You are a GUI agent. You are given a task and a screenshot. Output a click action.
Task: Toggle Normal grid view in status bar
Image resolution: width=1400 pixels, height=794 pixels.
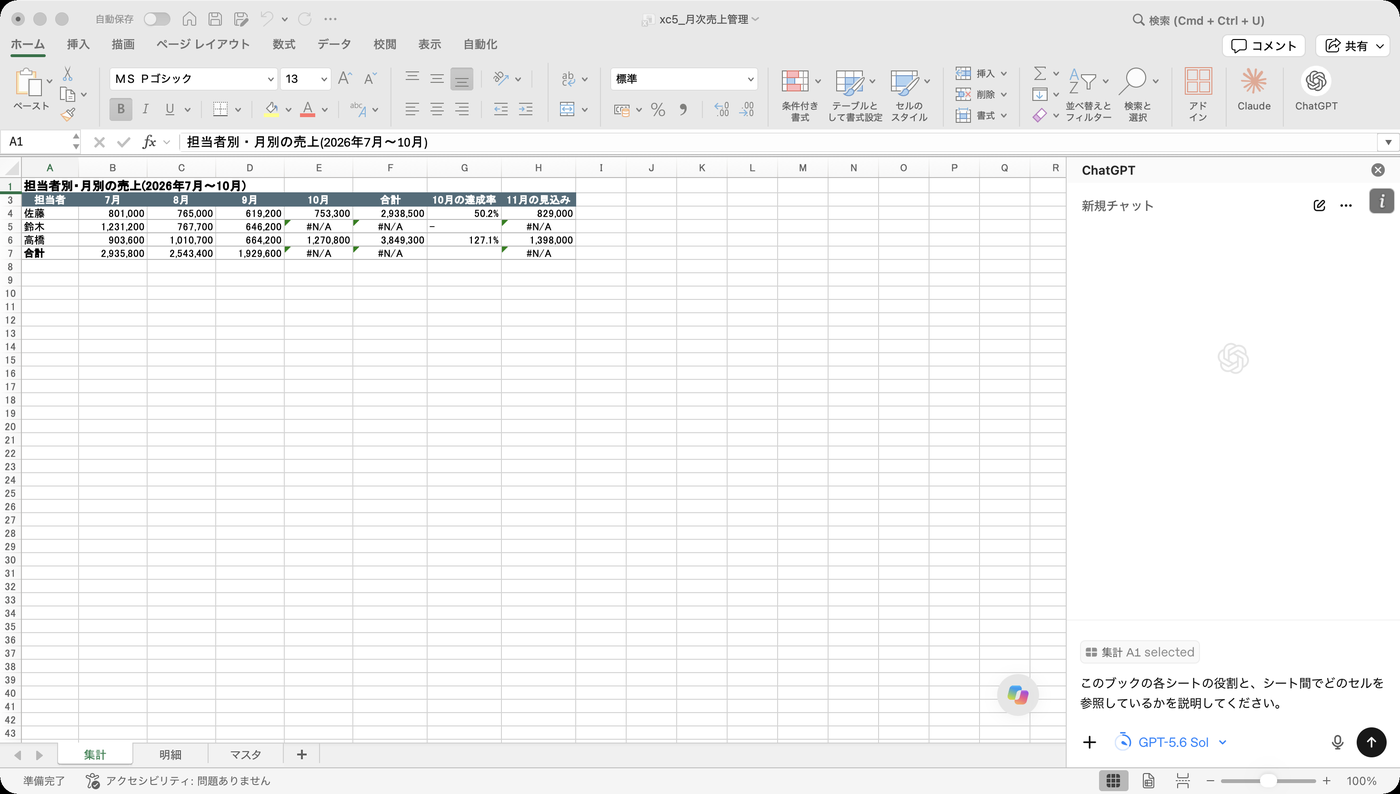[1113, 781]
